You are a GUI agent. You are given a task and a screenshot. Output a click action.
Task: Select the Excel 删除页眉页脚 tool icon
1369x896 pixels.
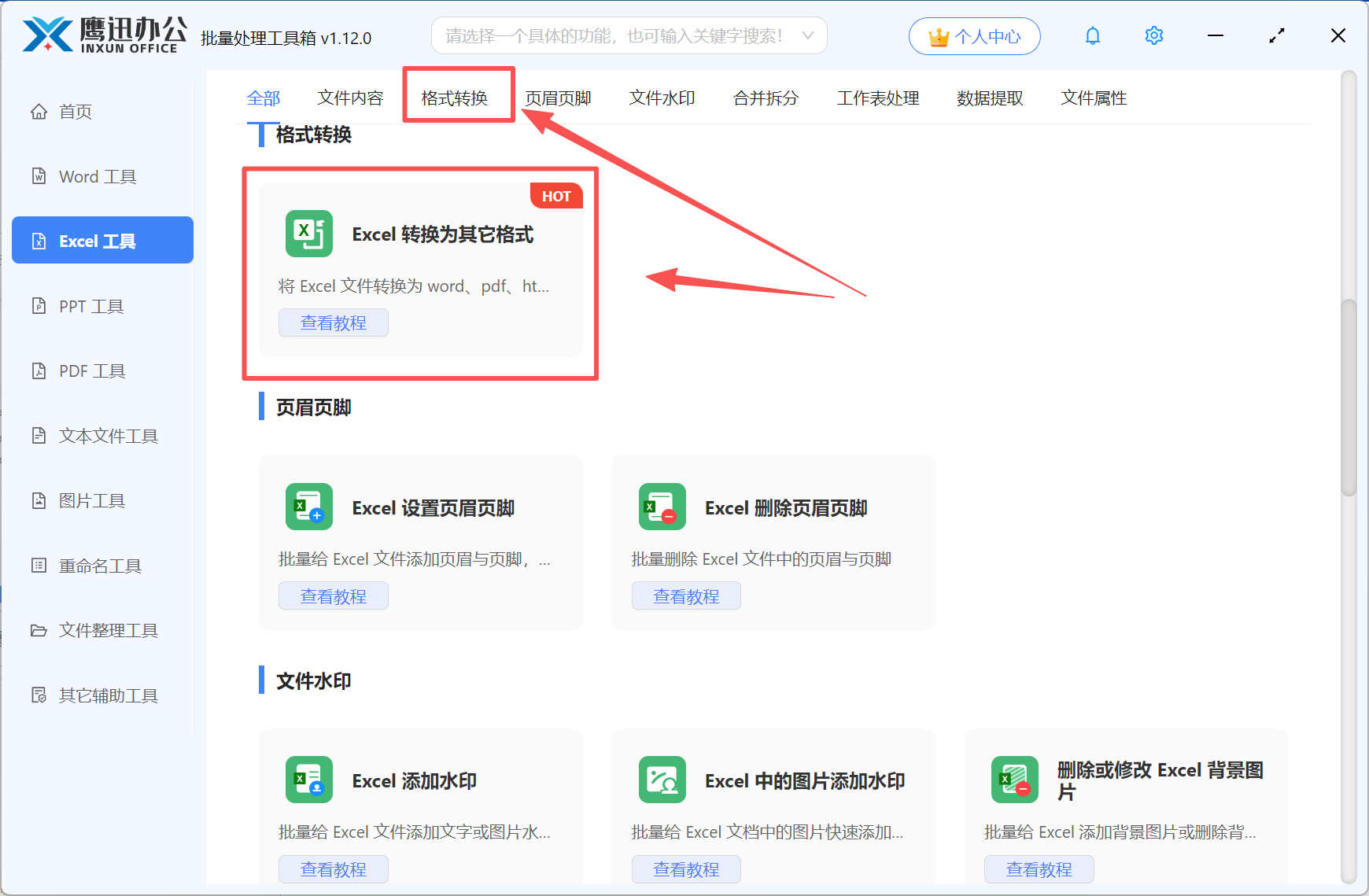click(x=662, y=507)
